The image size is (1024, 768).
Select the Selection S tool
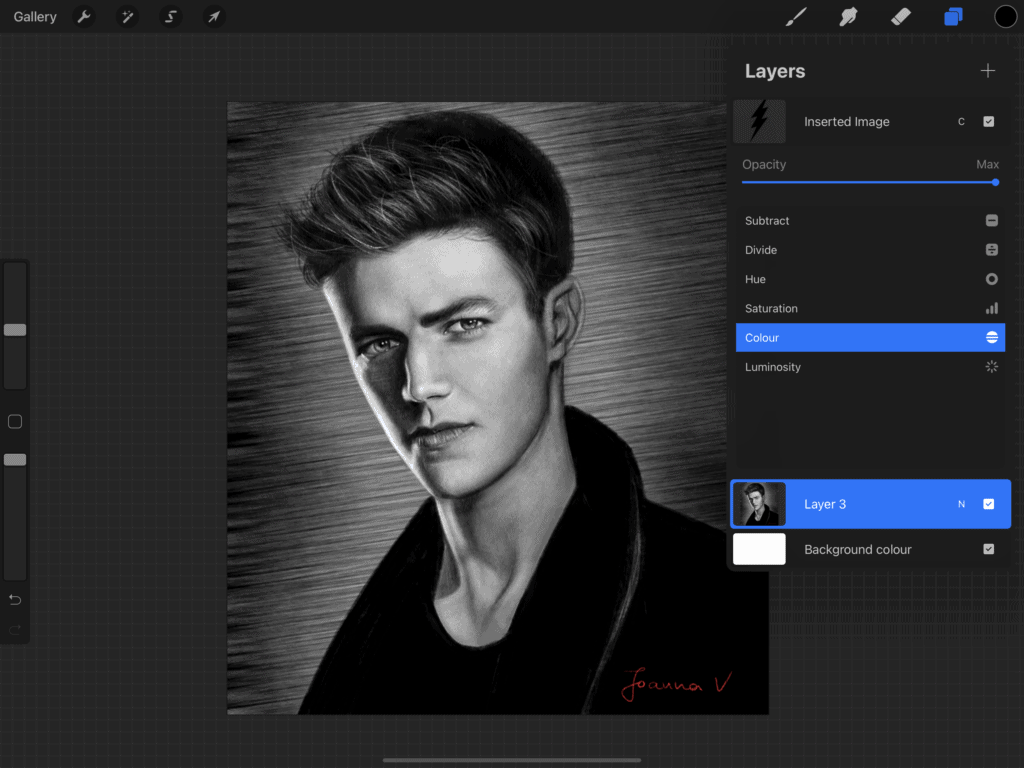[171, 17]
